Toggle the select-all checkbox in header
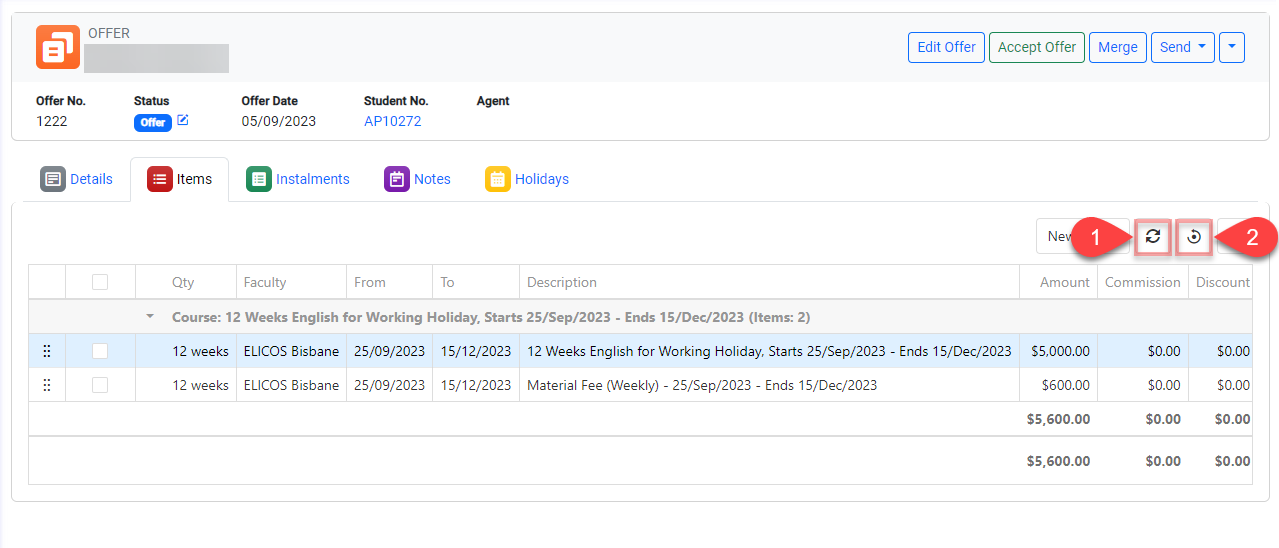 pos(100,282)
